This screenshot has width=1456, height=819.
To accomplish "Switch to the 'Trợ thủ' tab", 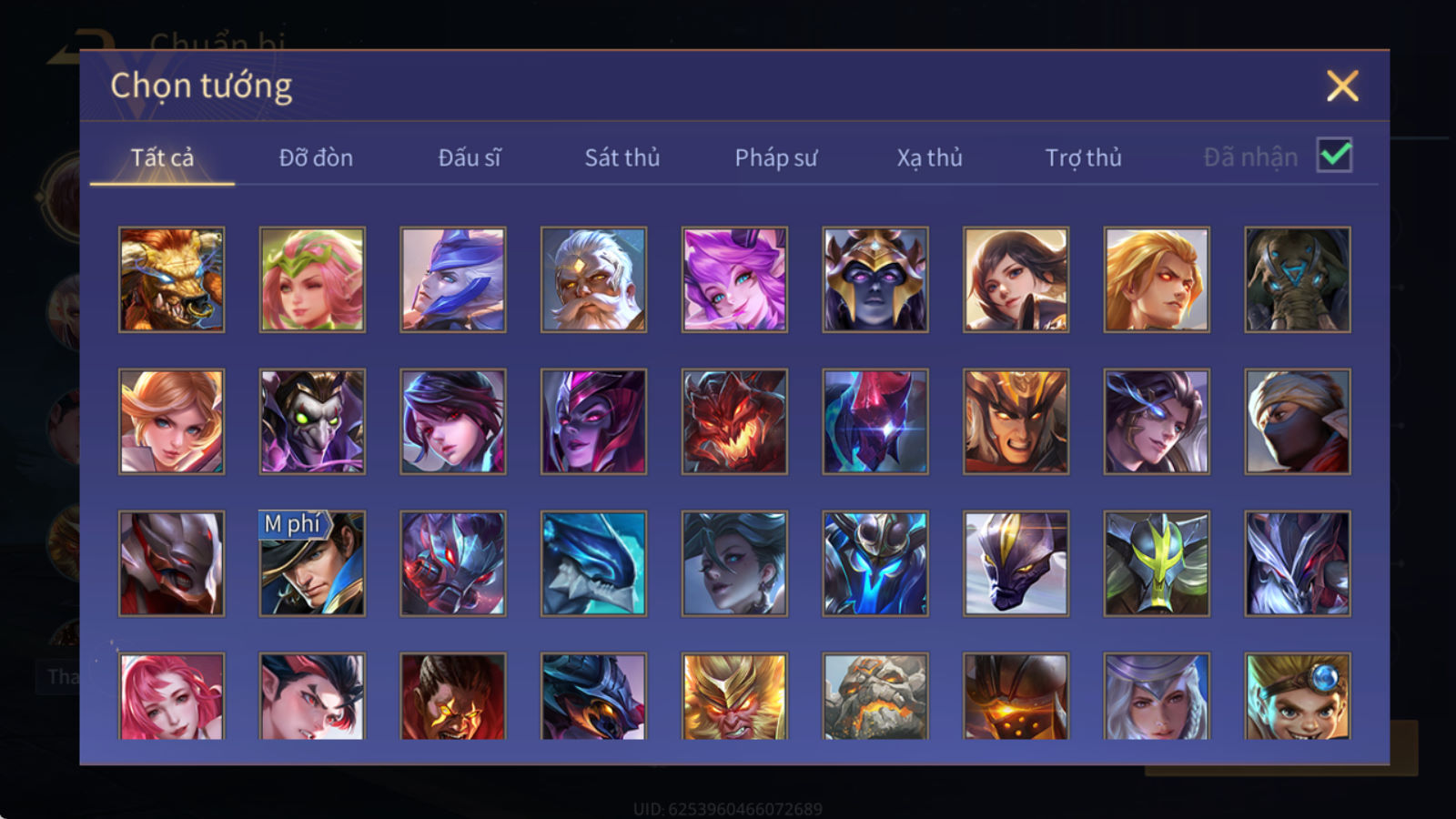I will (x=1083, y=157).
